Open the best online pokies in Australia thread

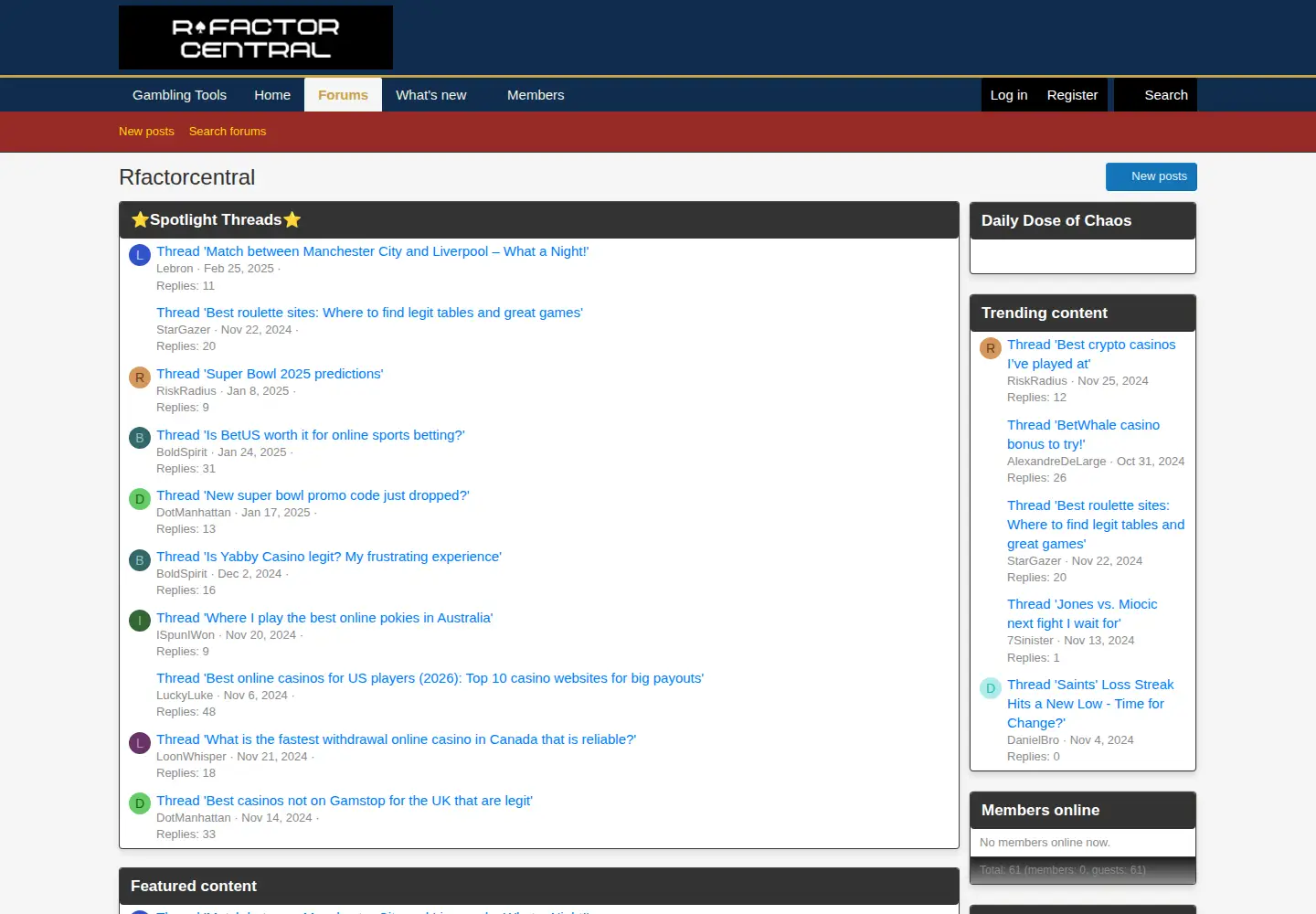point(324,618)
